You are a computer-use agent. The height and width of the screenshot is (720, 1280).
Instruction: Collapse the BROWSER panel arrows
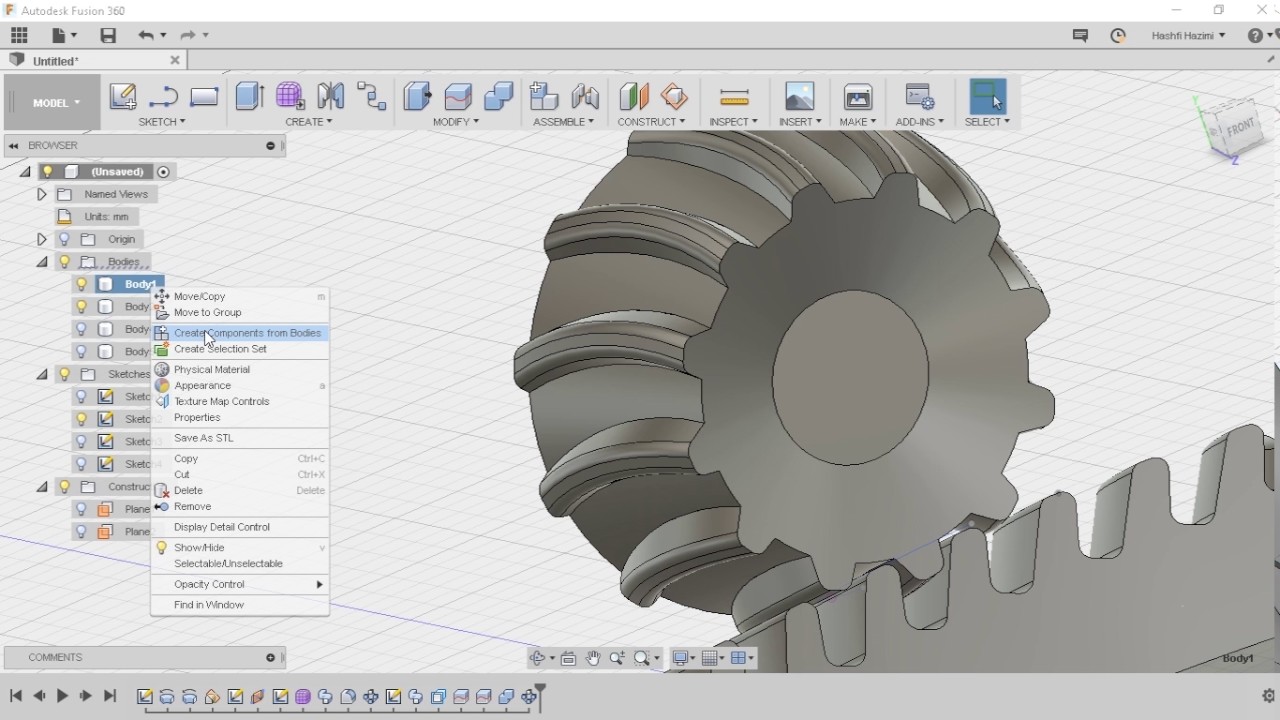click(14, 146)
